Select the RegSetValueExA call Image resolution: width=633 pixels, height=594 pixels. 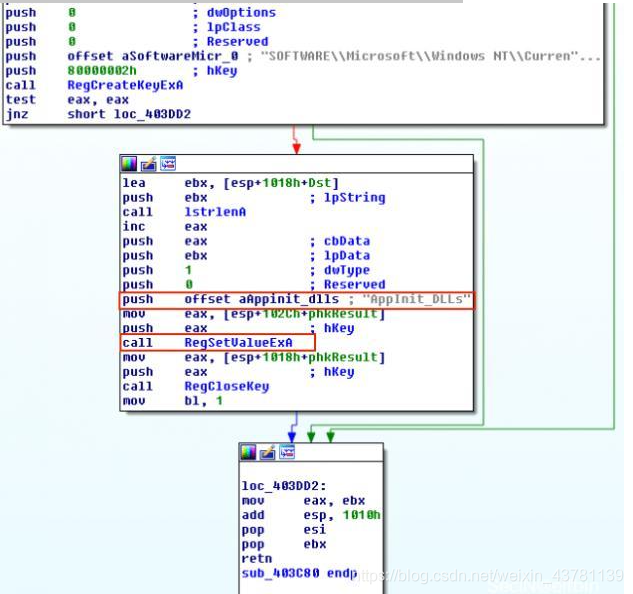point(217,342)
